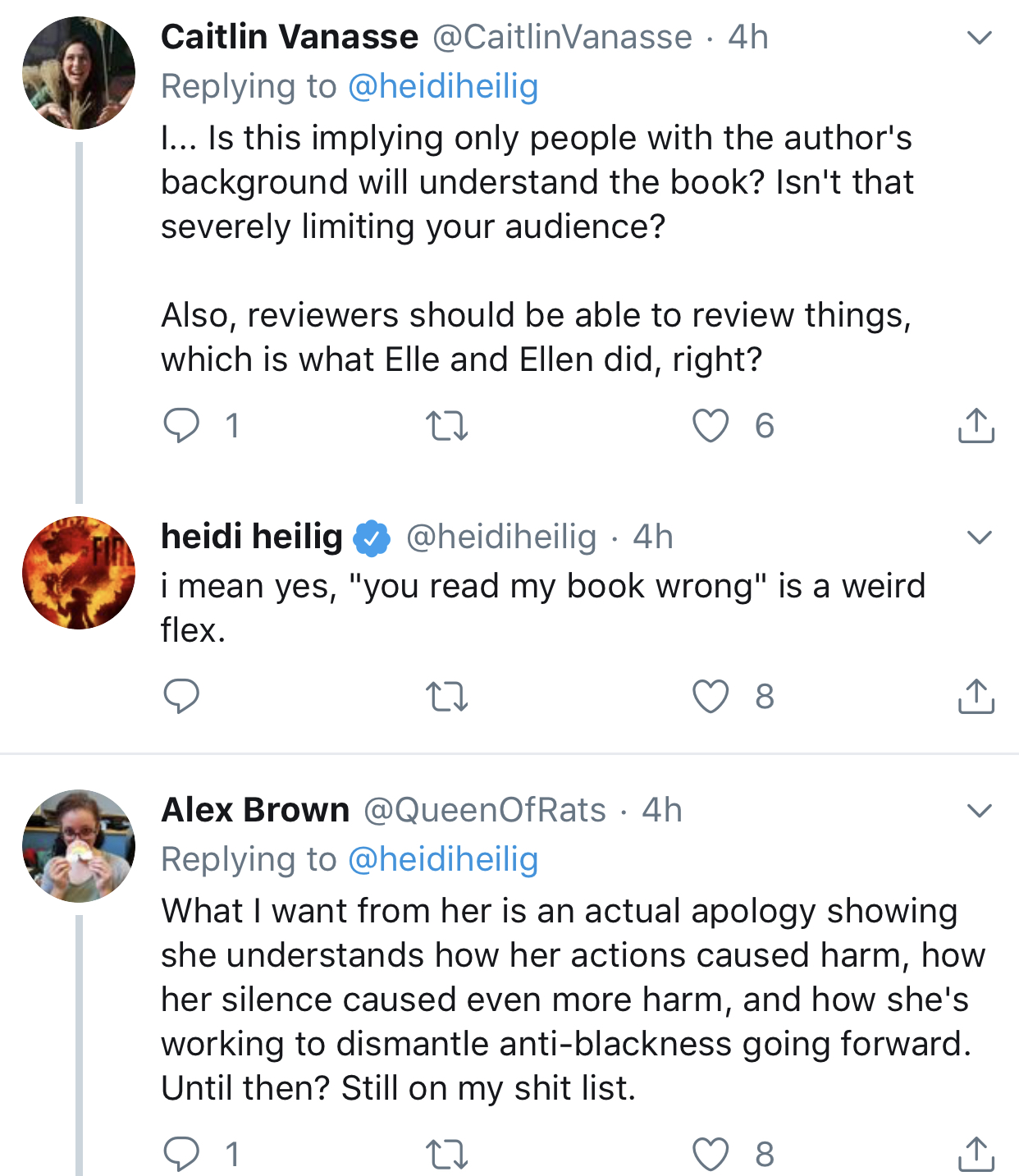The width and height of the screenshot is (1019, 1176).
Task: Reply to heidi heilig's tweet
Action: pos(181,696)
